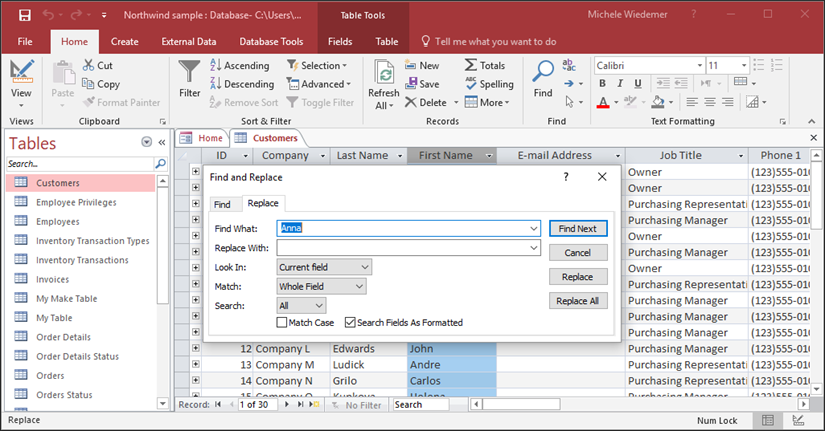Expand the Company N row plus box

(195, 380)
